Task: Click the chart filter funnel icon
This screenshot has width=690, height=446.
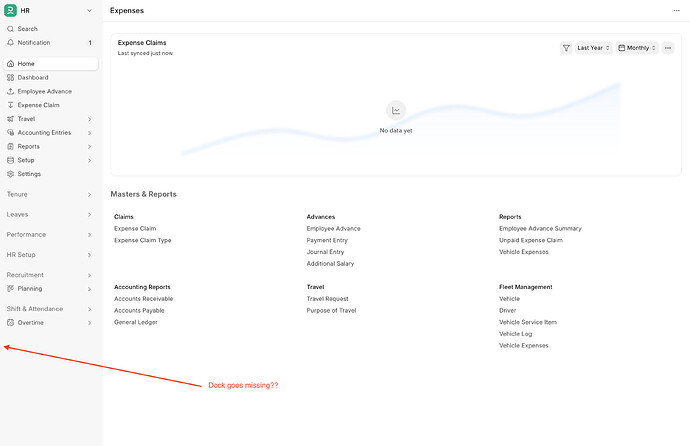Action: 566,48
